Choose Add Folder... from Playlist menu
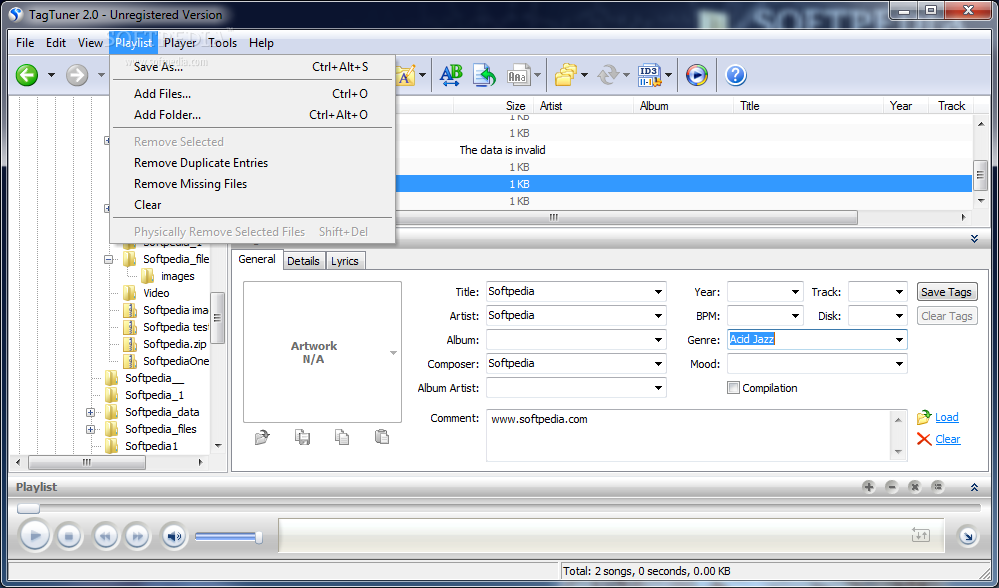Image resolution: width=999 pixels, height=588 pixels. (252, 115)
